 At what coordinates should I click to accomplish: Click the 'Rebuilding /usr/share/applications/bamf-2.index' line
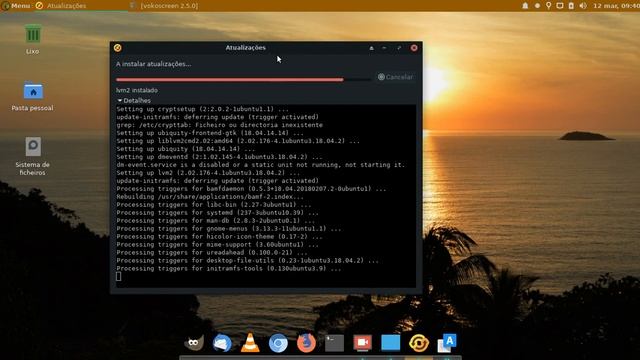[x=210, y=197]
